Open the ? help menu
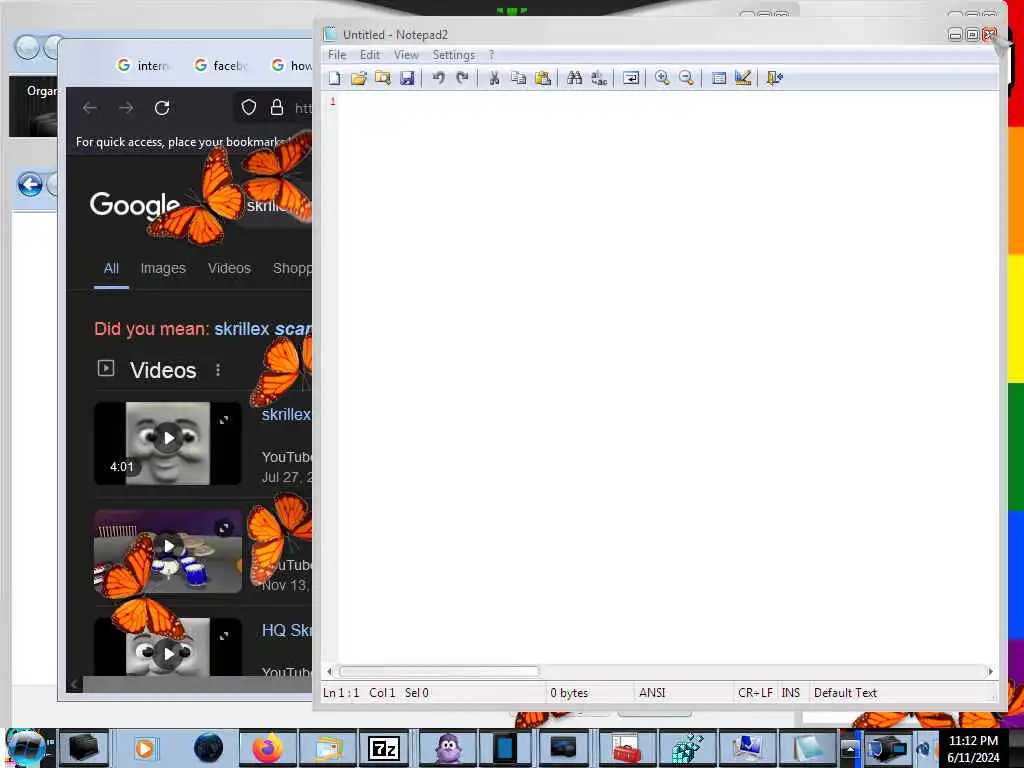The width and height of the screenshot is (1024, 768). 492,55
